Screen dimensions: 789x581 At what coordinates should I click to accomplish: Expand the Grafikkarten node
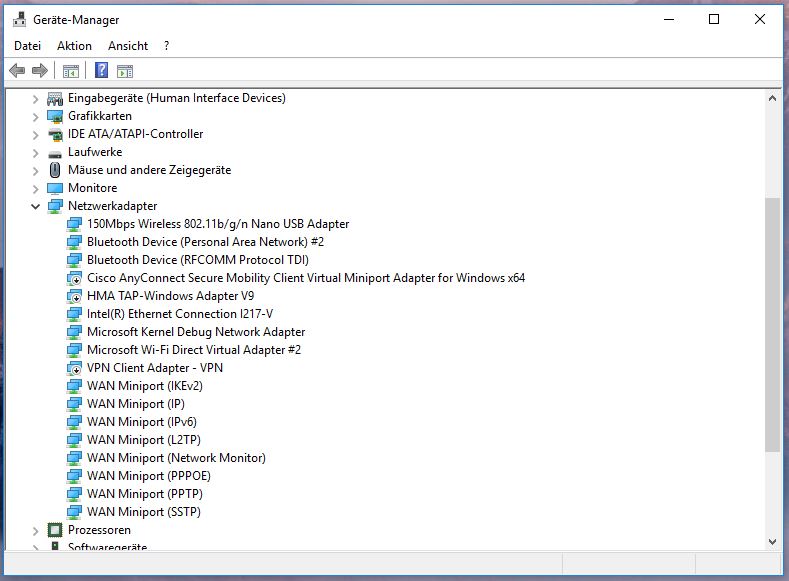[35, 117]
